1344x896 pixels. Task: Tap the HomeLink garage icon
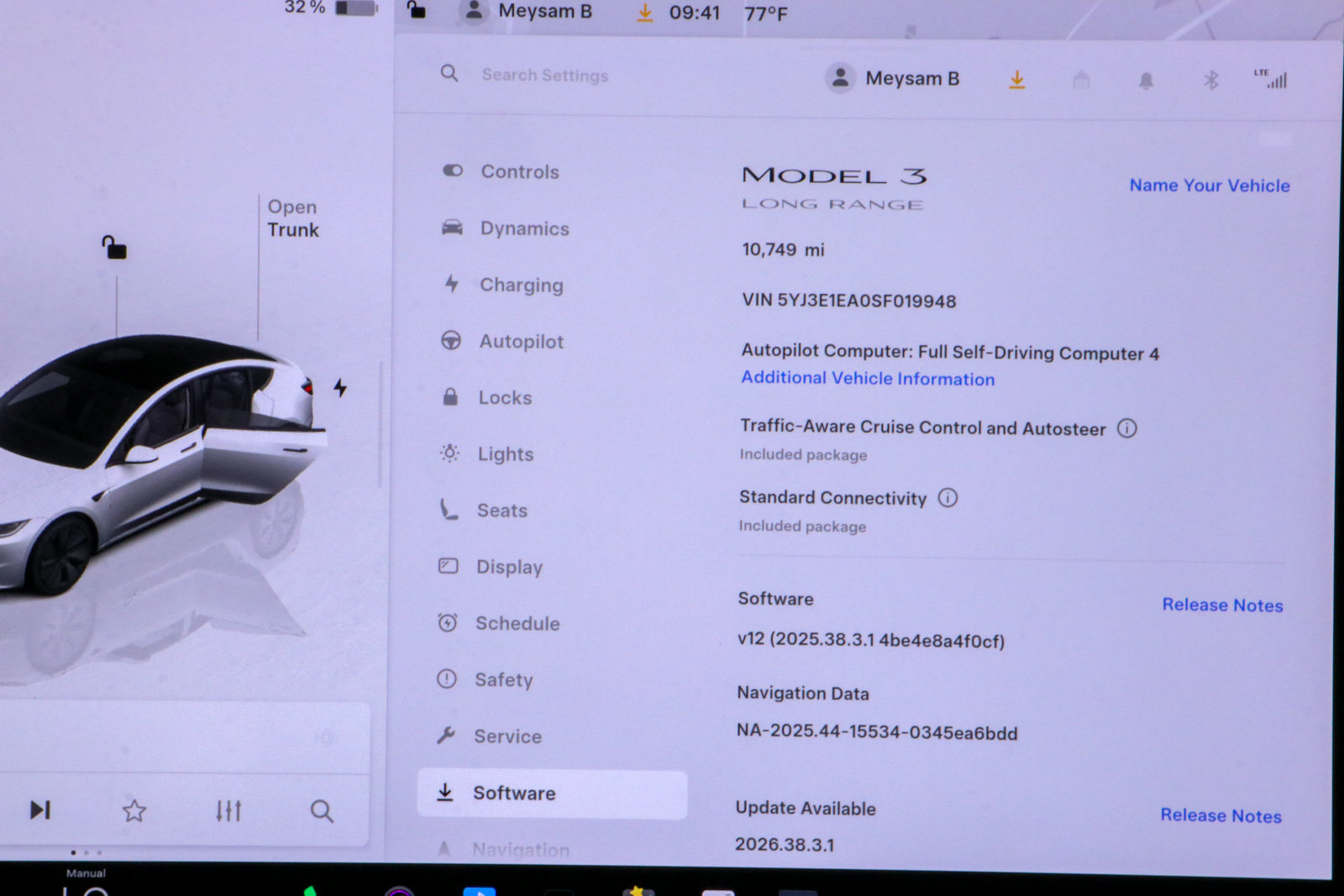pyautogui.click(x=1081, y=80)
